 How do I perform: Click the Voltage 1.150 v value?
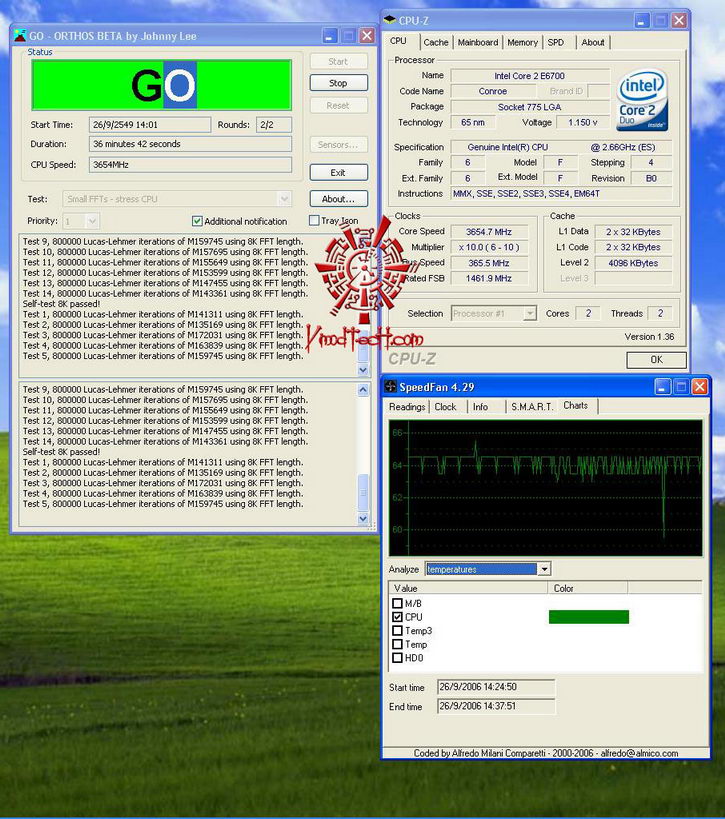point(582,122)
